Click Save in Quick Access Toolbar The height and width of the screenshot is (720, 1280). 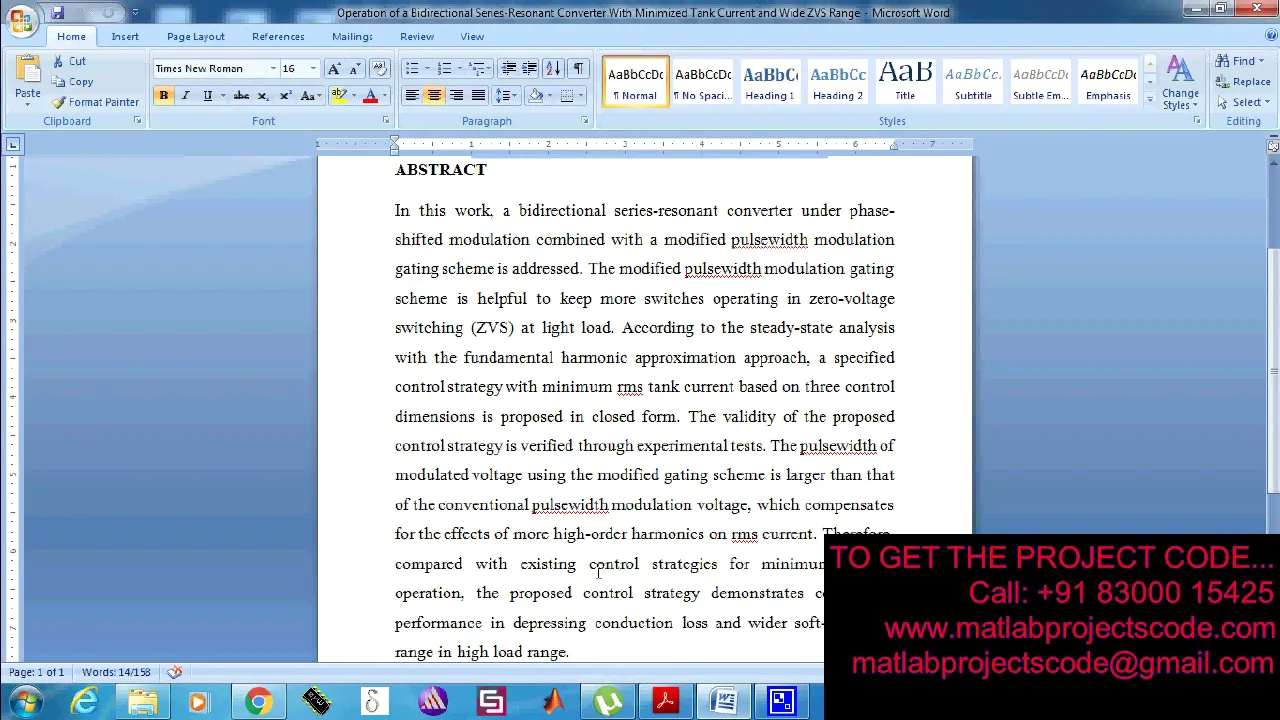(x=57, y=13)
